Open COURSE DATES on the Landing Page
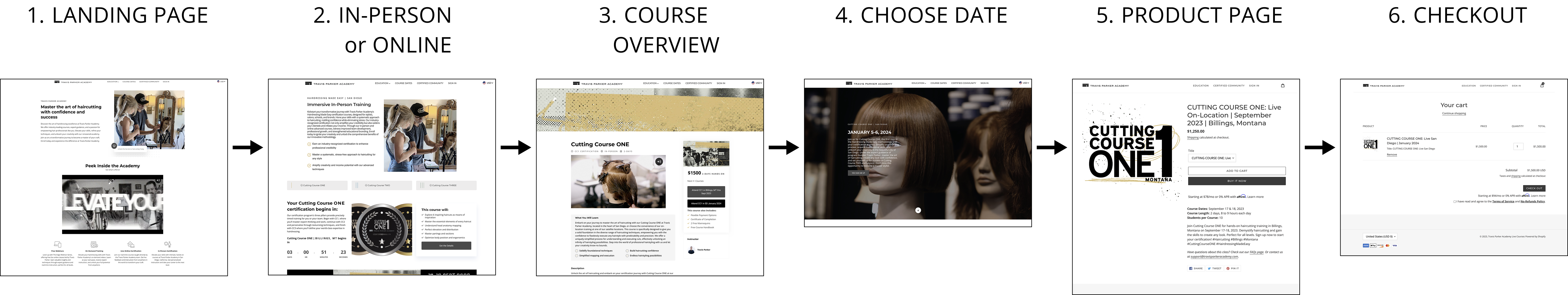 click(129, 81)
